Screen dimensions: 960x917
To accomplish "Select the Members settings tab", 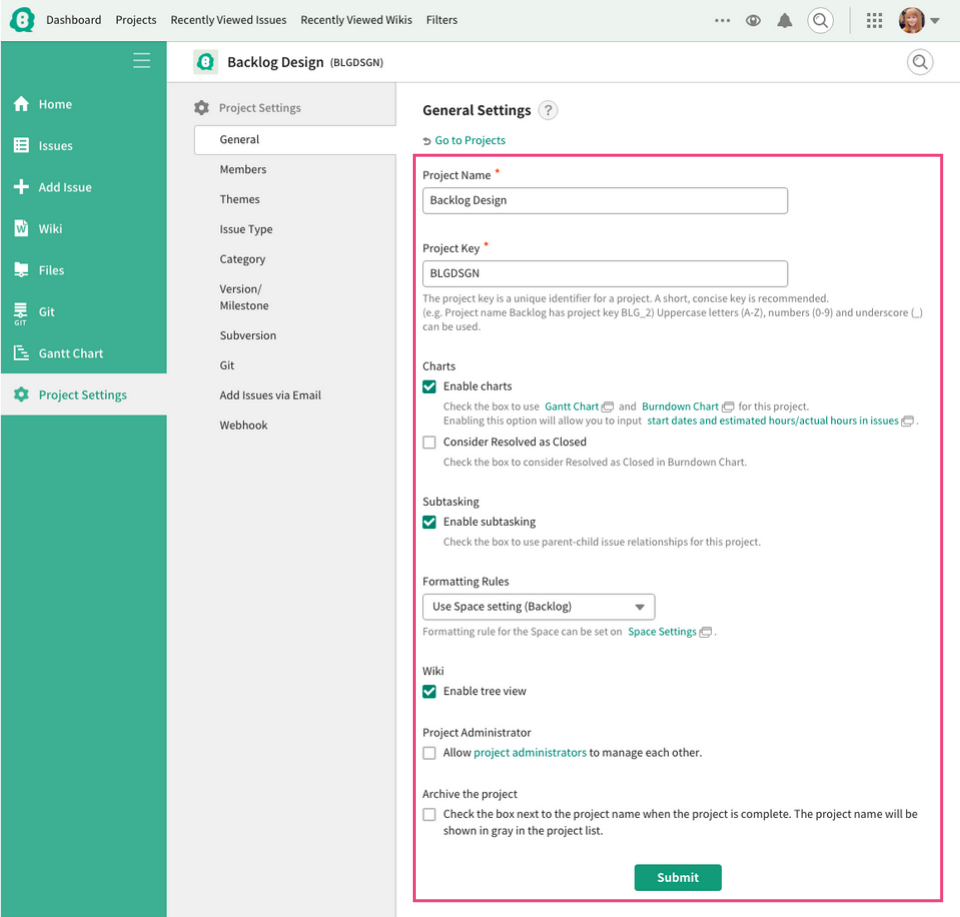I will point(243,170).
